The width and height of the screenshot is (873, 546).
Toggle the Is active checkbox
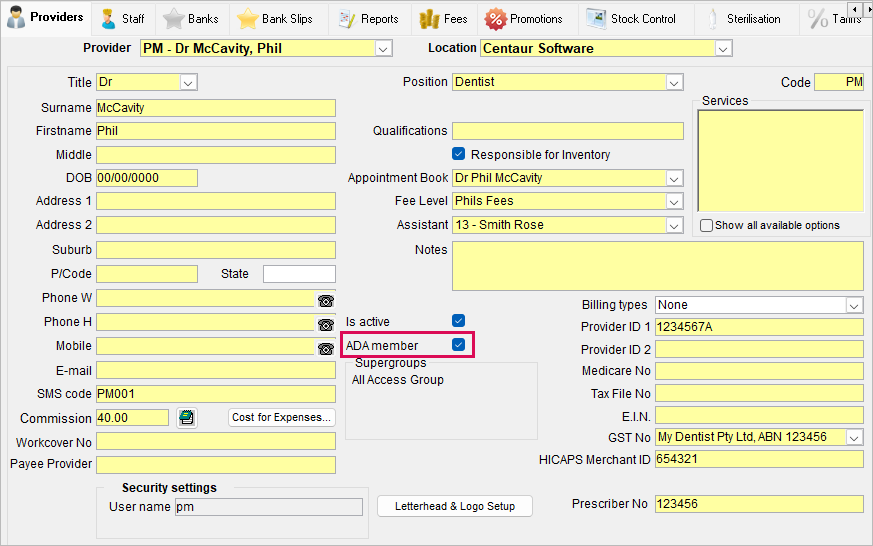(458, 321)
